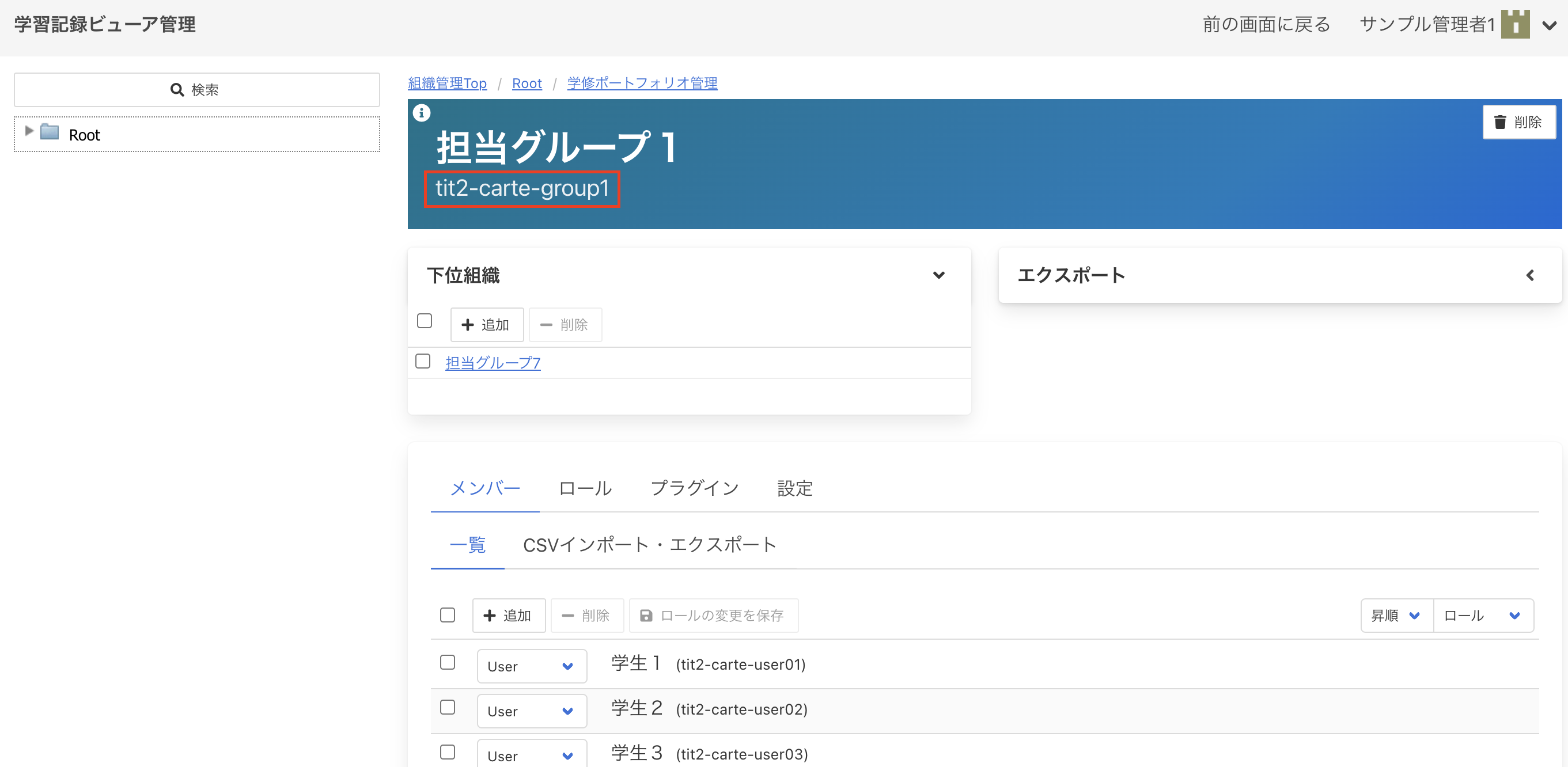The height and width of the screenshot is (767, 1568).
Task: Select the 一覧 sub-tab
Action: coord(467,544)
